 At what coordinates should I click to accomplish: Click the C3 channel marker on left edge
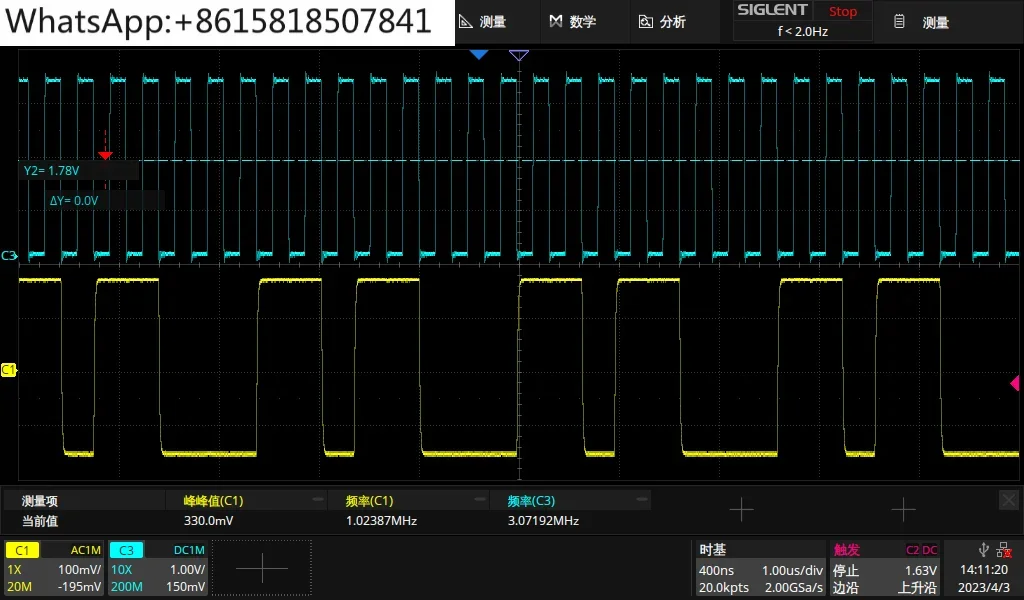pos(8,255)
